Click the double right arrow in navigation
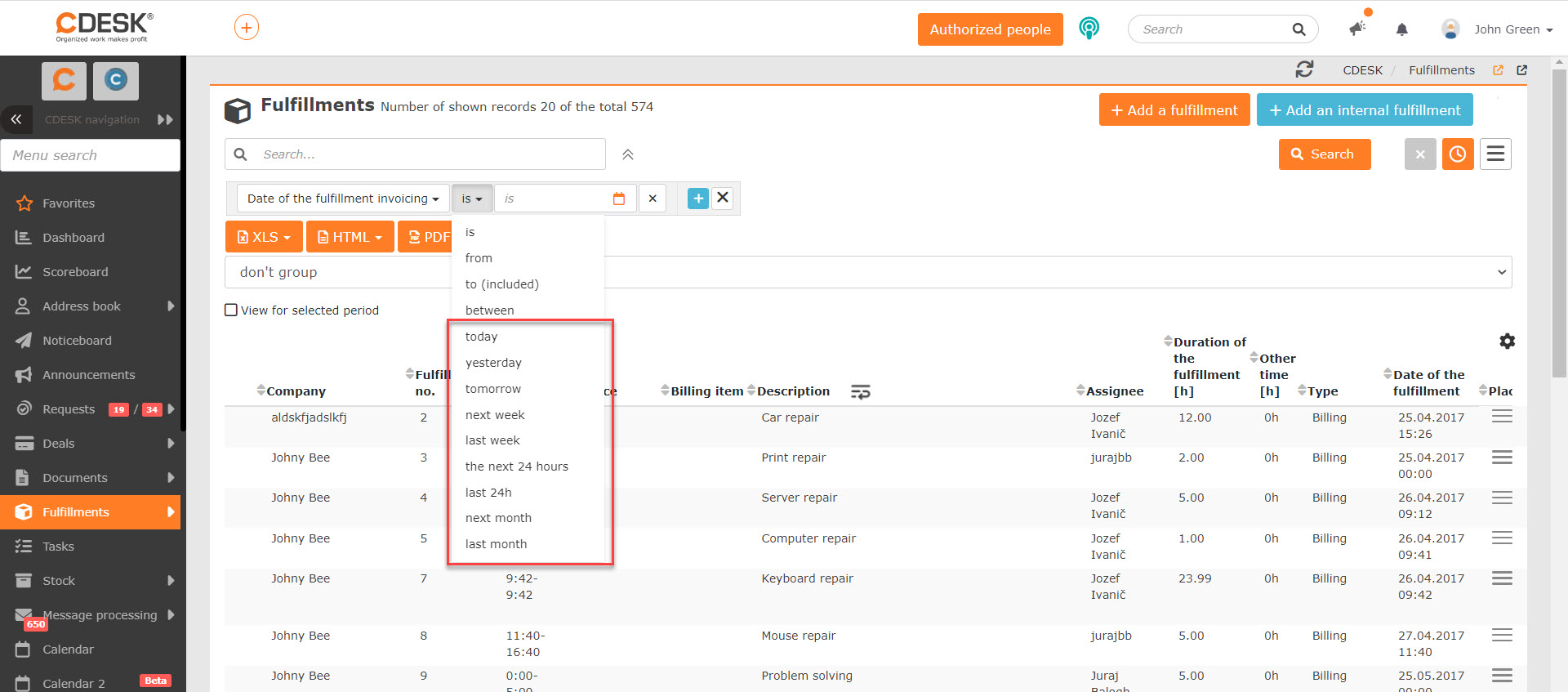 [165, 119]
